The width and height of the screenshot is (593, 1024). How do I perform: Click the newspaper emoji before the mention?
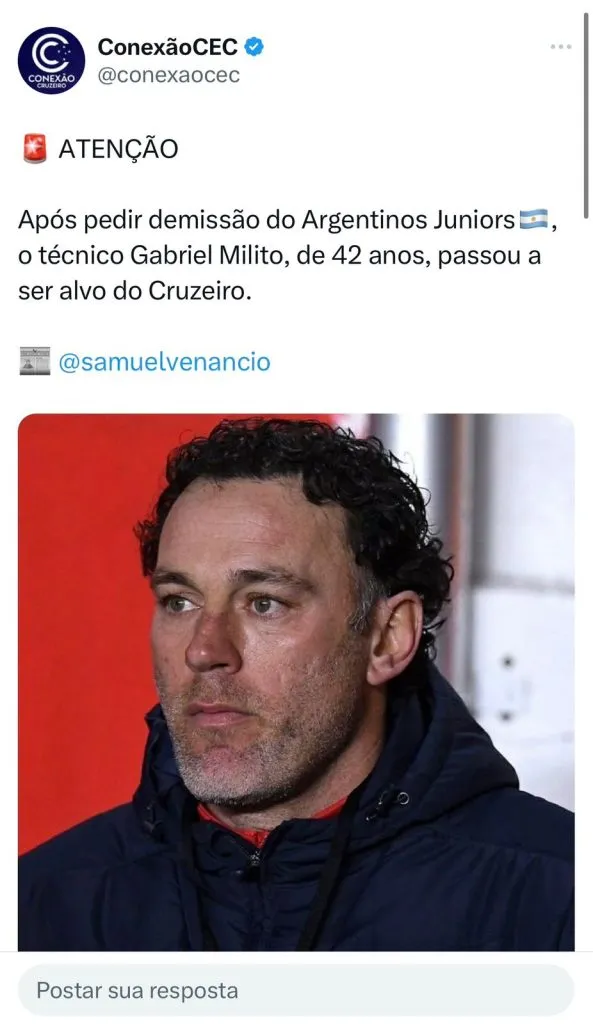(35, 361)
